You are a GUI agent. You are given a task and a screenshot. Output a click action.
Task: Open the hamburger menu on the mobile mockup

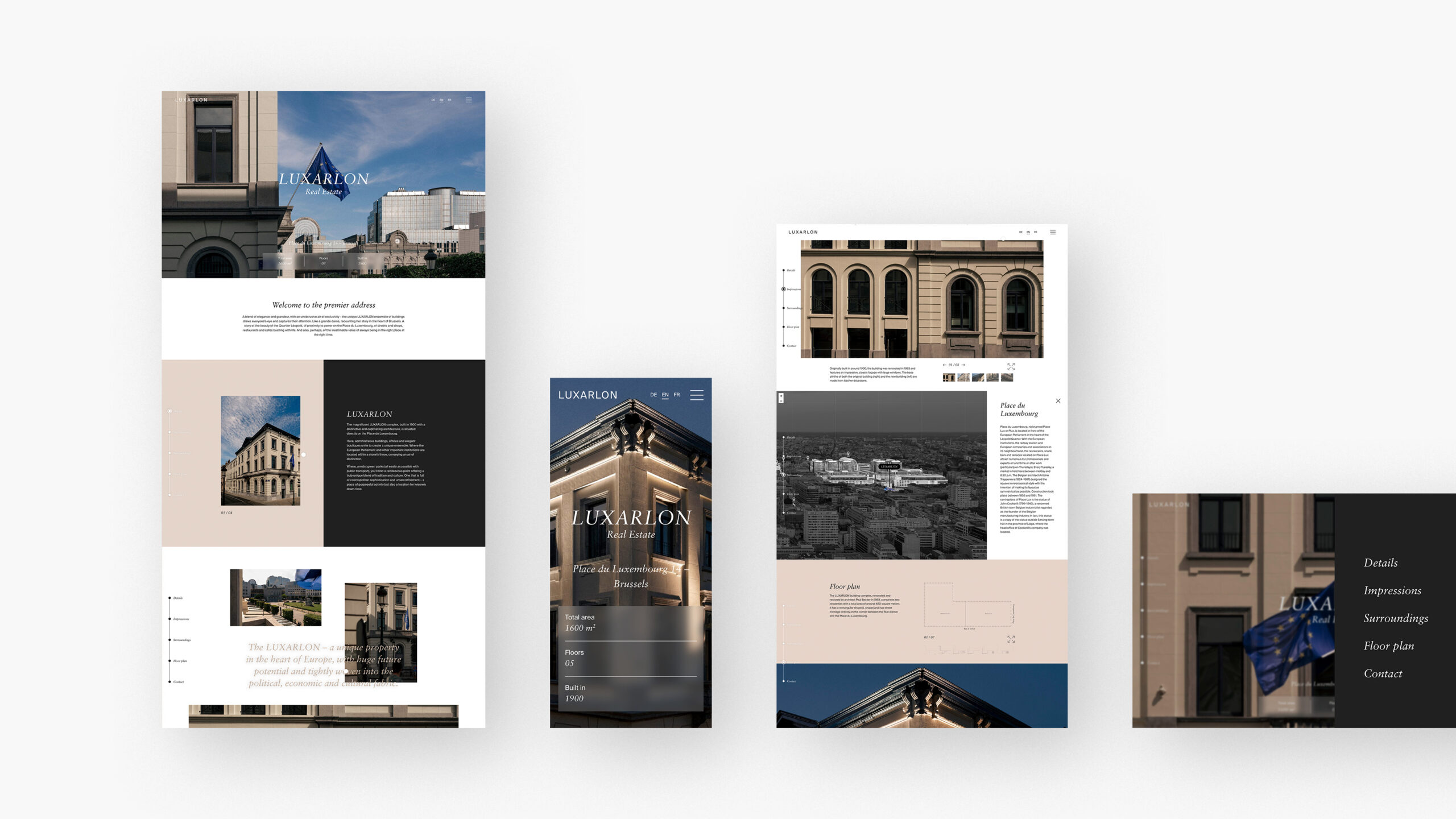[x=698, y=395]
